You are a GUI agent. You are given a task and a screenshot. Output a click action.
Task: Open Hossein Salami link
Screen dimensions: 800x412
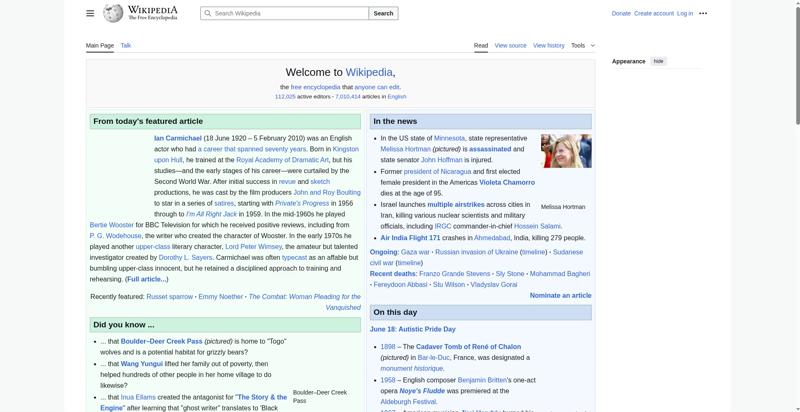click(537, 226)
